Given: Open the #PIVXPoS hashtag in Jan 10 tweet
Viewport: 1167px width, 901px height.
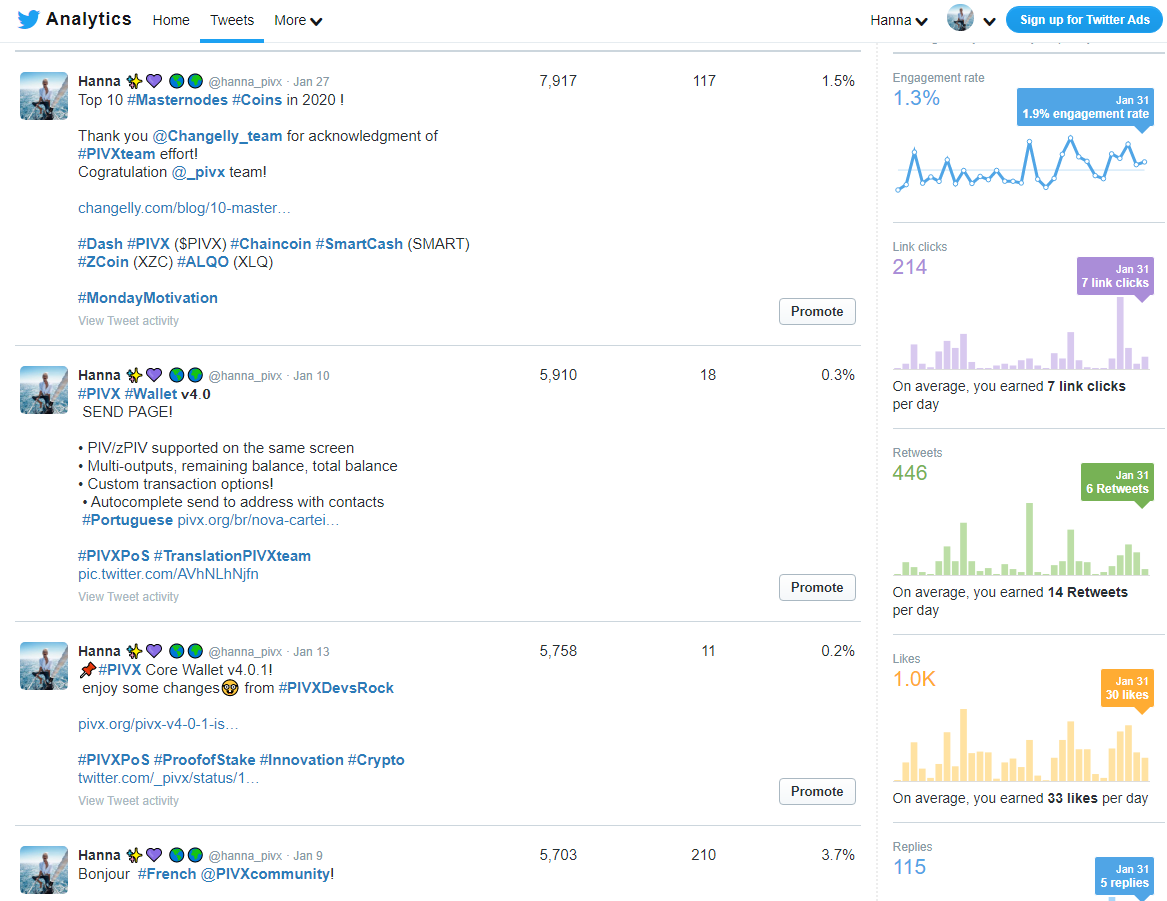Looking at the screenshot, I should pos(114,556).
